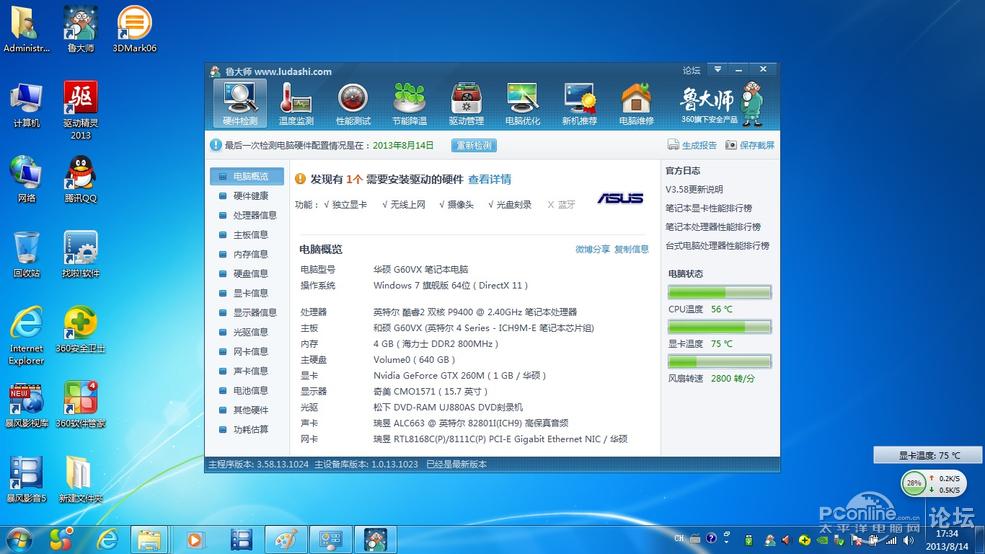Open 温度监测 temperature monitoring icon
This screenshot has height=554, width=985.
[296, 104]
